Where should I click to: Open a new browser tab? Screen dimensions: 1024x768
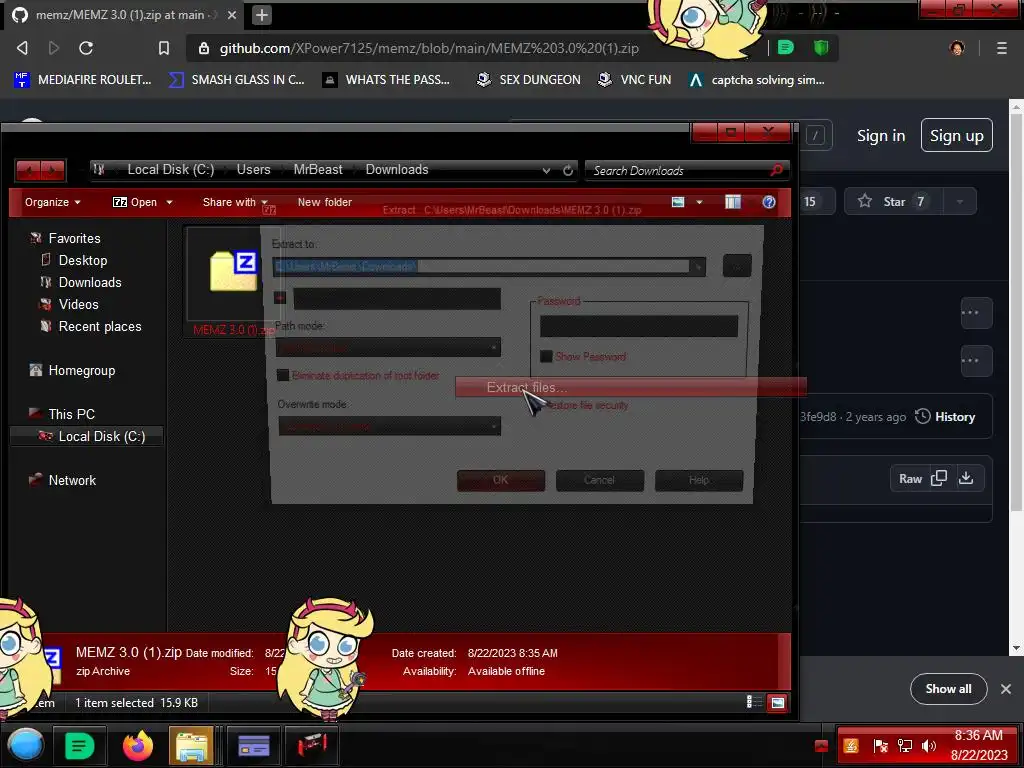point(261,14)
